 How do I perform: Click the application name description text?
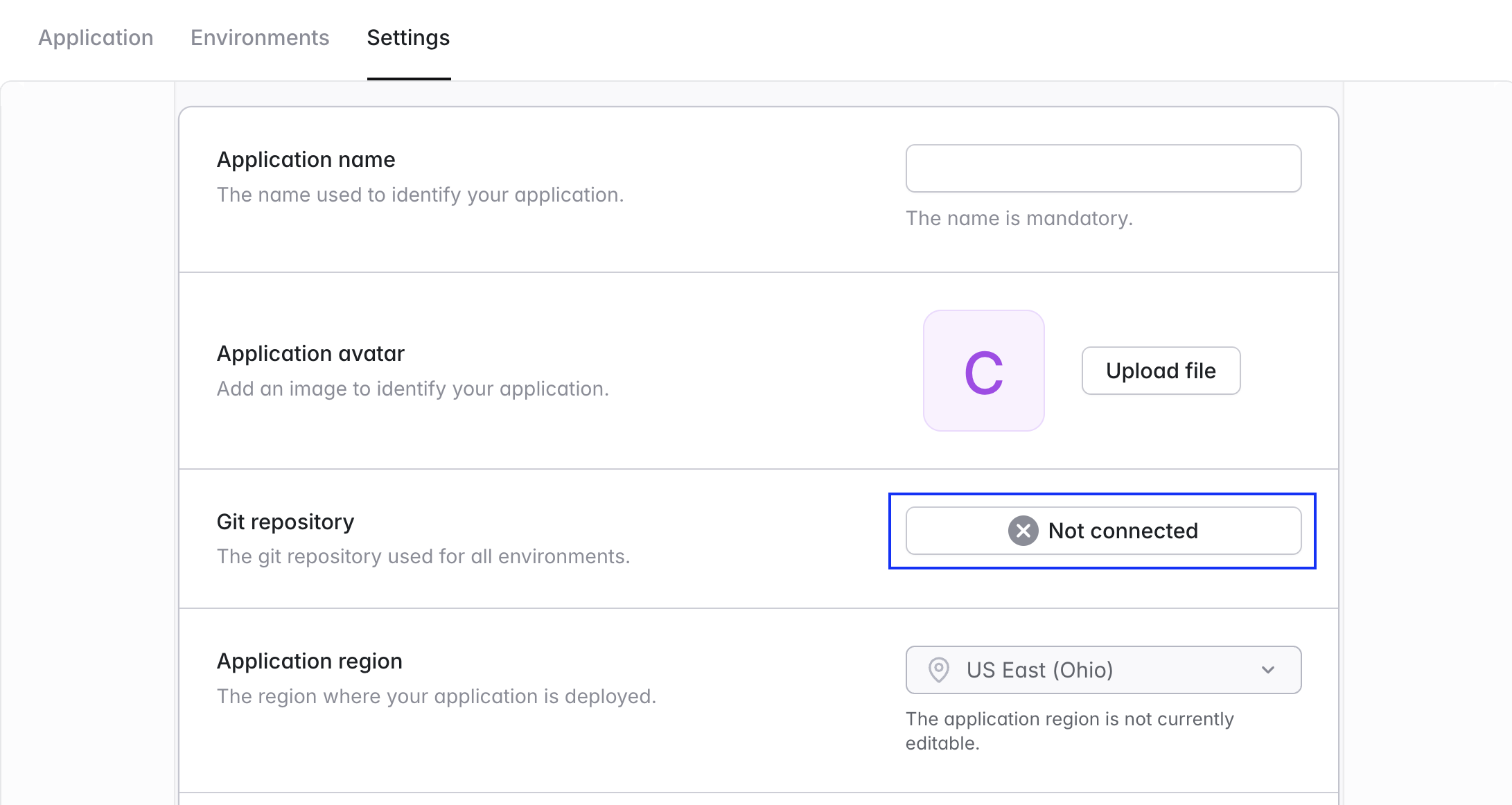[420, 195]
